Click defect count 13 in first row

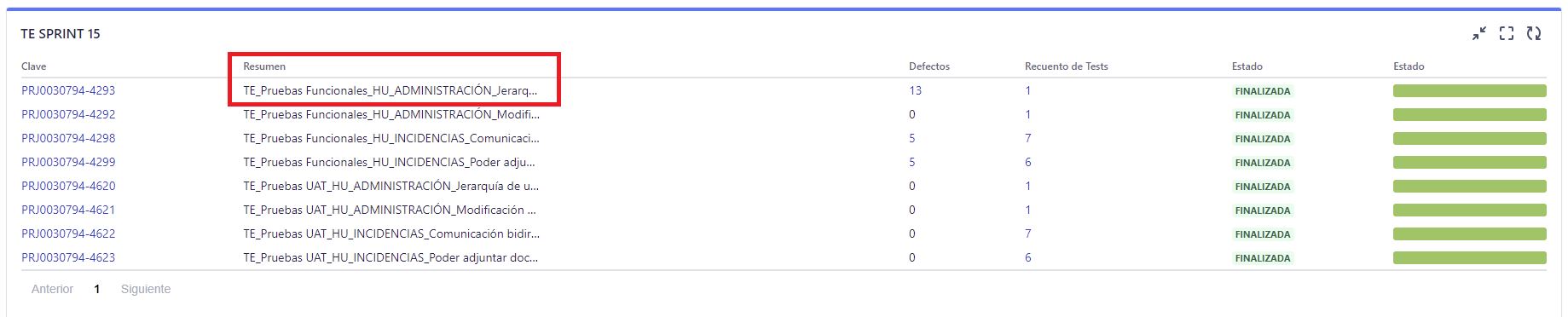point(915,90)
